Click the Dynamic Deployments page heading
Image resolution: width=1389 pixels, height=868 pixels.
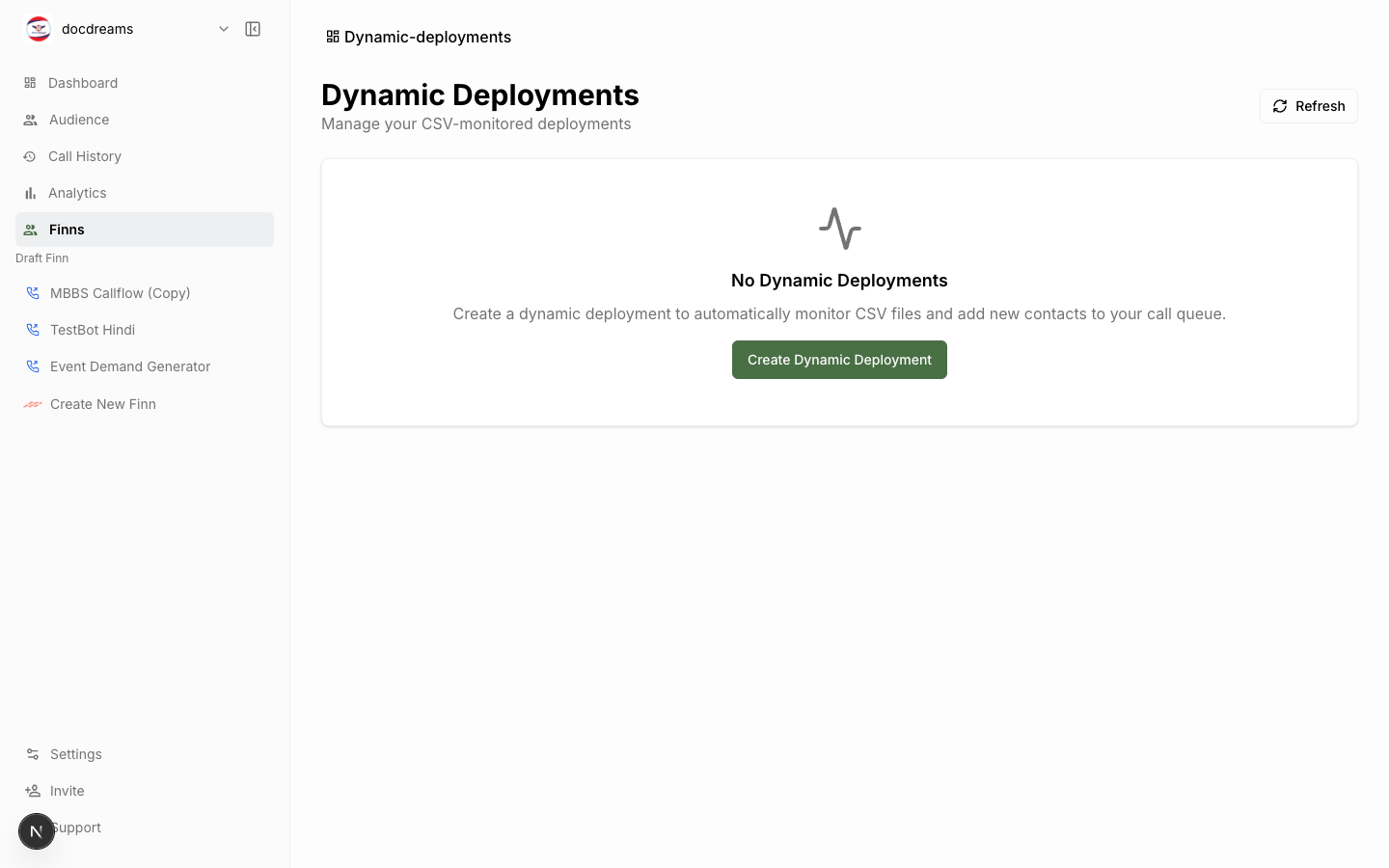point(480,95)
